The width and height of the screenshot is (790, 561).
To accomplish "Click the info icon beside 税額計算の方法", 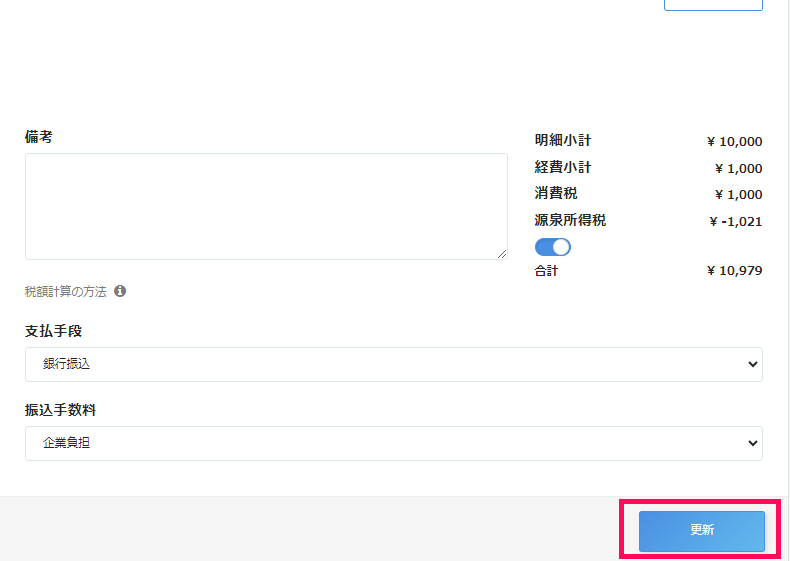I will click(x=120, y=291).
